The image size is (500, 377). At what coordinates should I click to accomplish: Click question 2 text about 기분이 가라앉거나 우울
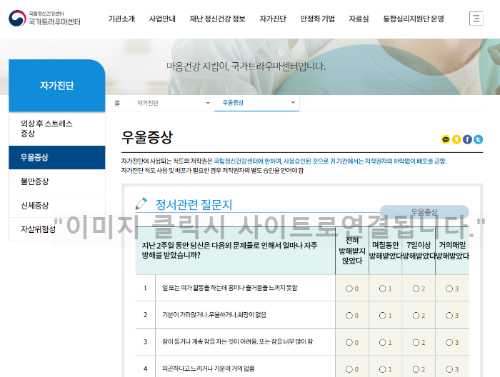click(214, 315)
